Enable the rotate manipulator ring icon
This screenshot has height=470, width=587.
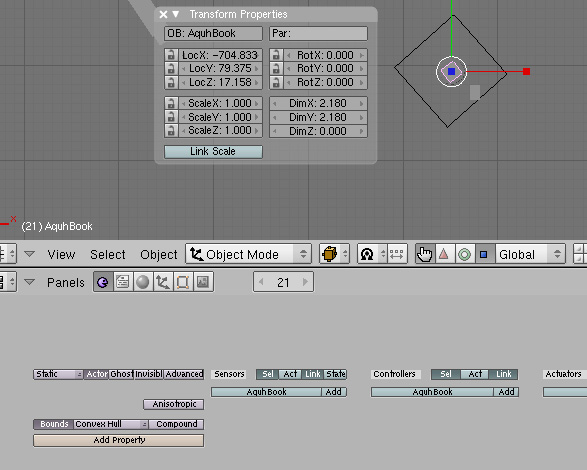(465, 254)
